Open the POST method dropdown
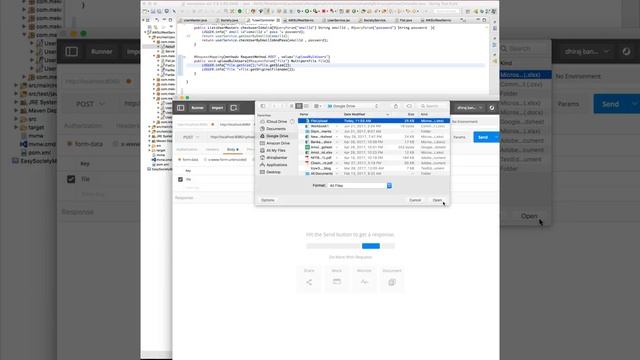This screenshot has height=360, width=640. (191, 137)
